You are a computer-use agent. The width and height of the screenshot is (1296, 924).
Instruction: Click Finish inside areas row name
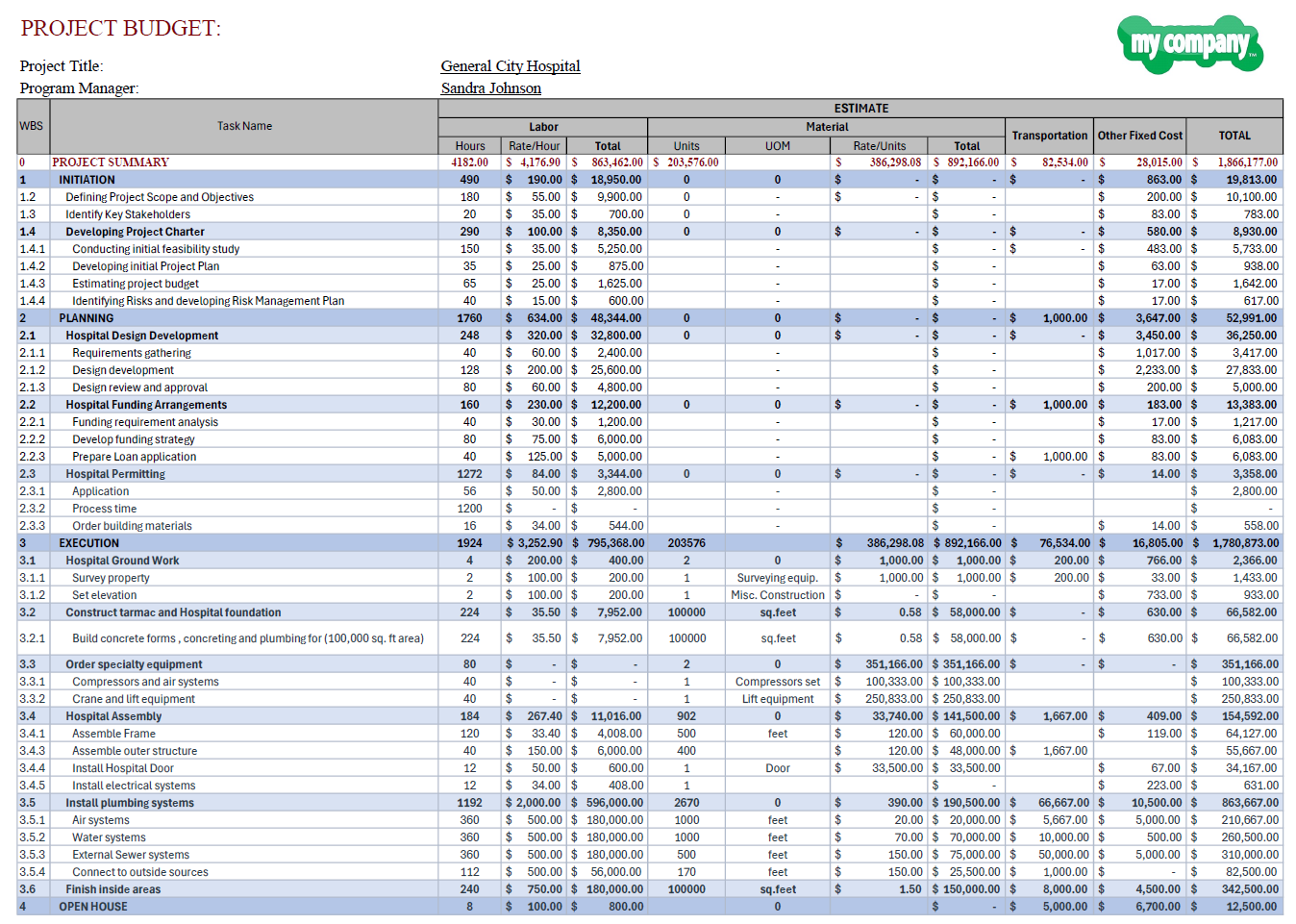pyautogui.click(x=113, y=889)
